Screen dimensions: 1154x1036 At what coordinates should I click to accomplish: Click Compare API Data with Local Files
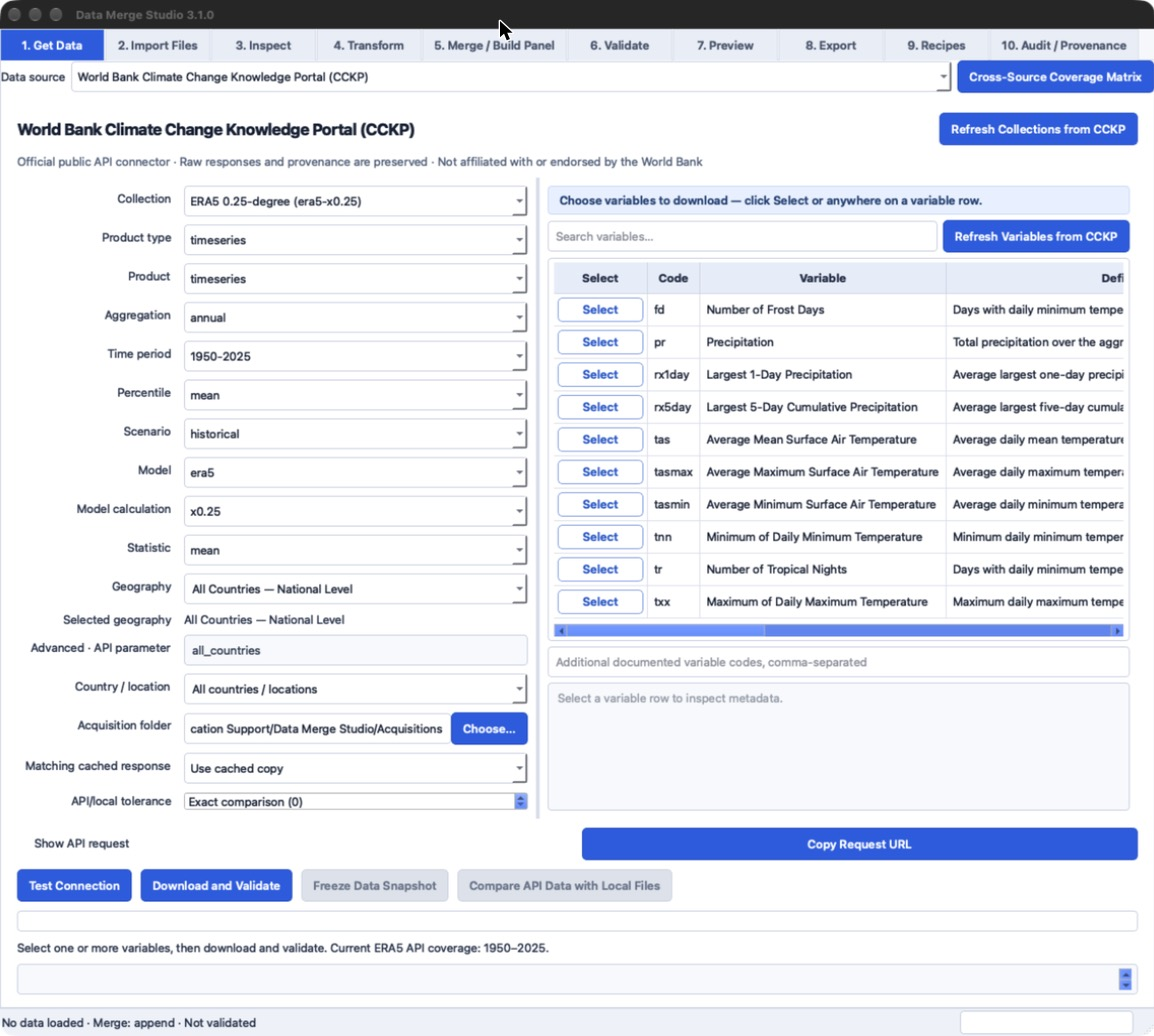tap(564, 885)
